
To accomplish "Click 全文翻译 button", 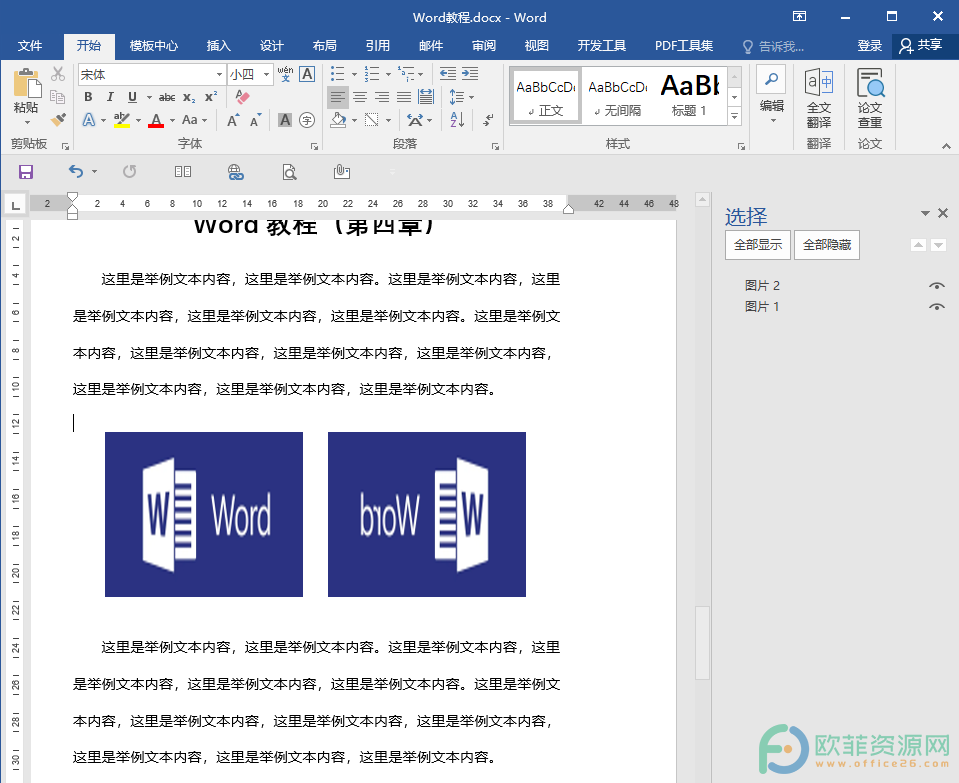I will (818, 98).
